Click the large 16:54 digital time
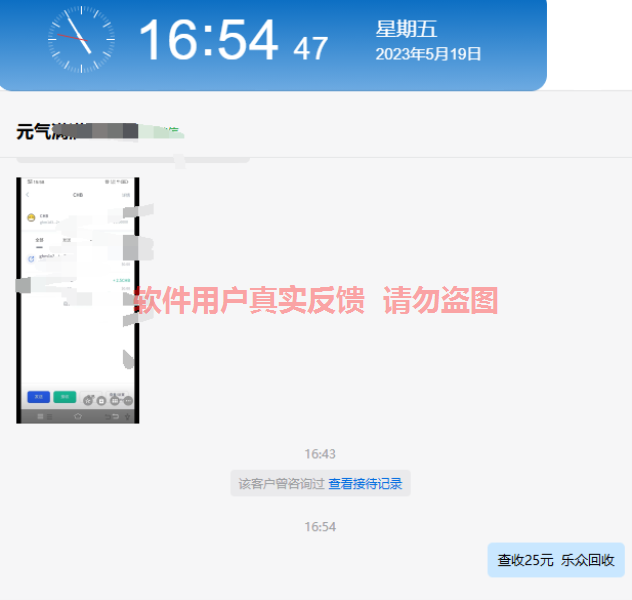This screenshot has width=632, height=600. pyautogui.click(x=208, y=40)
